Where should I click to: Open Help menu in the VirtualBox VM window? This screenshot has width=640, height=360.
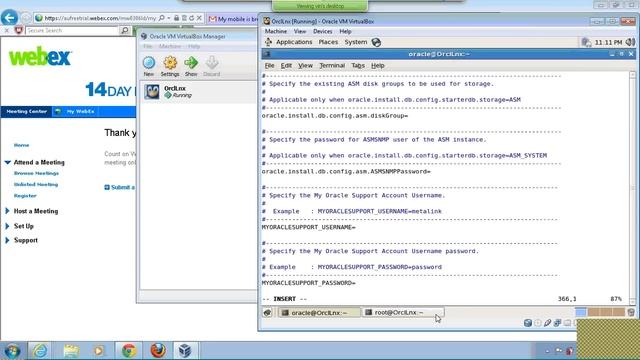[x=345, y=31]
